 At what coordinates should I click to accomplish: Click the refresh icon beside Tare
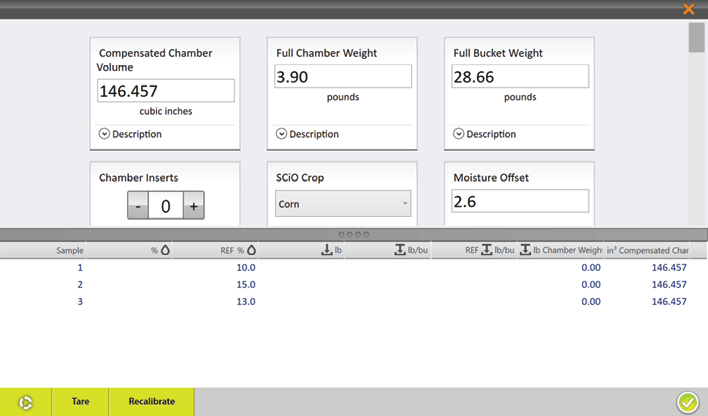(x=26, y=402)
